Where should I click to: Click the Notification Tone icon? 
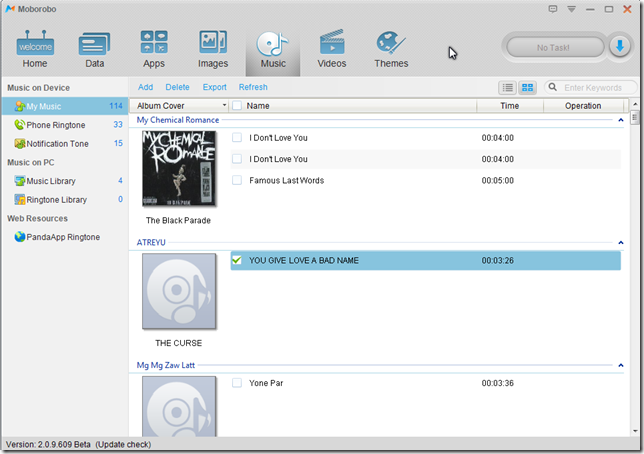[19, 143]
